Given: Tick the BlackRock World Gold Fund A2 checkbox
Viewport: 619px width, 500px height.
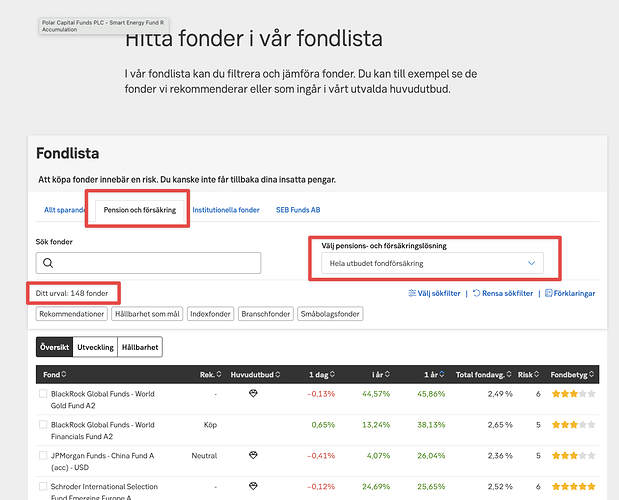Looking at the screenshot, I should point(43,395).
